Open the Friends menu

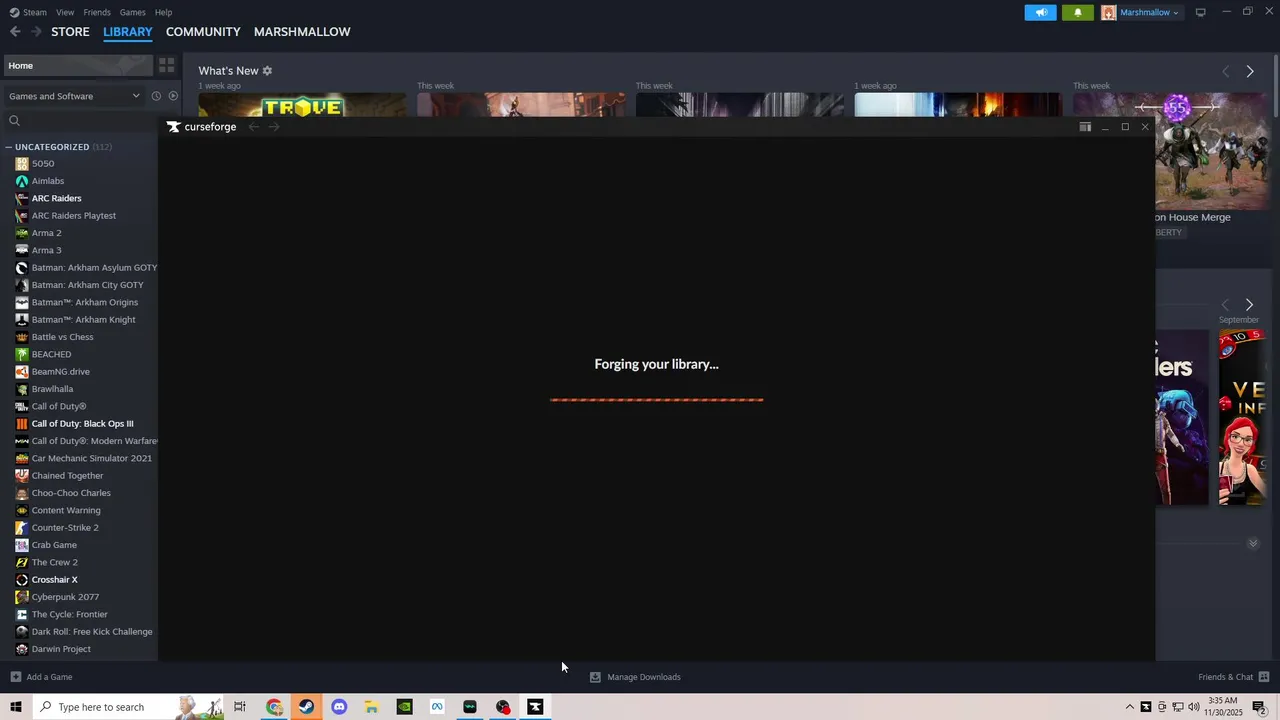(x=97, y=12)
